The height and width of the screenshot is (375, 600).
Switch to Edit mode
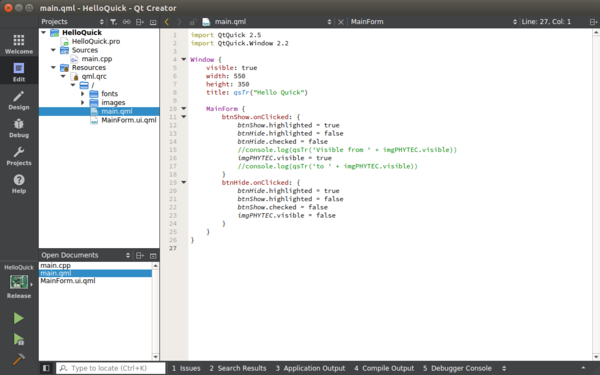(19, 72)
